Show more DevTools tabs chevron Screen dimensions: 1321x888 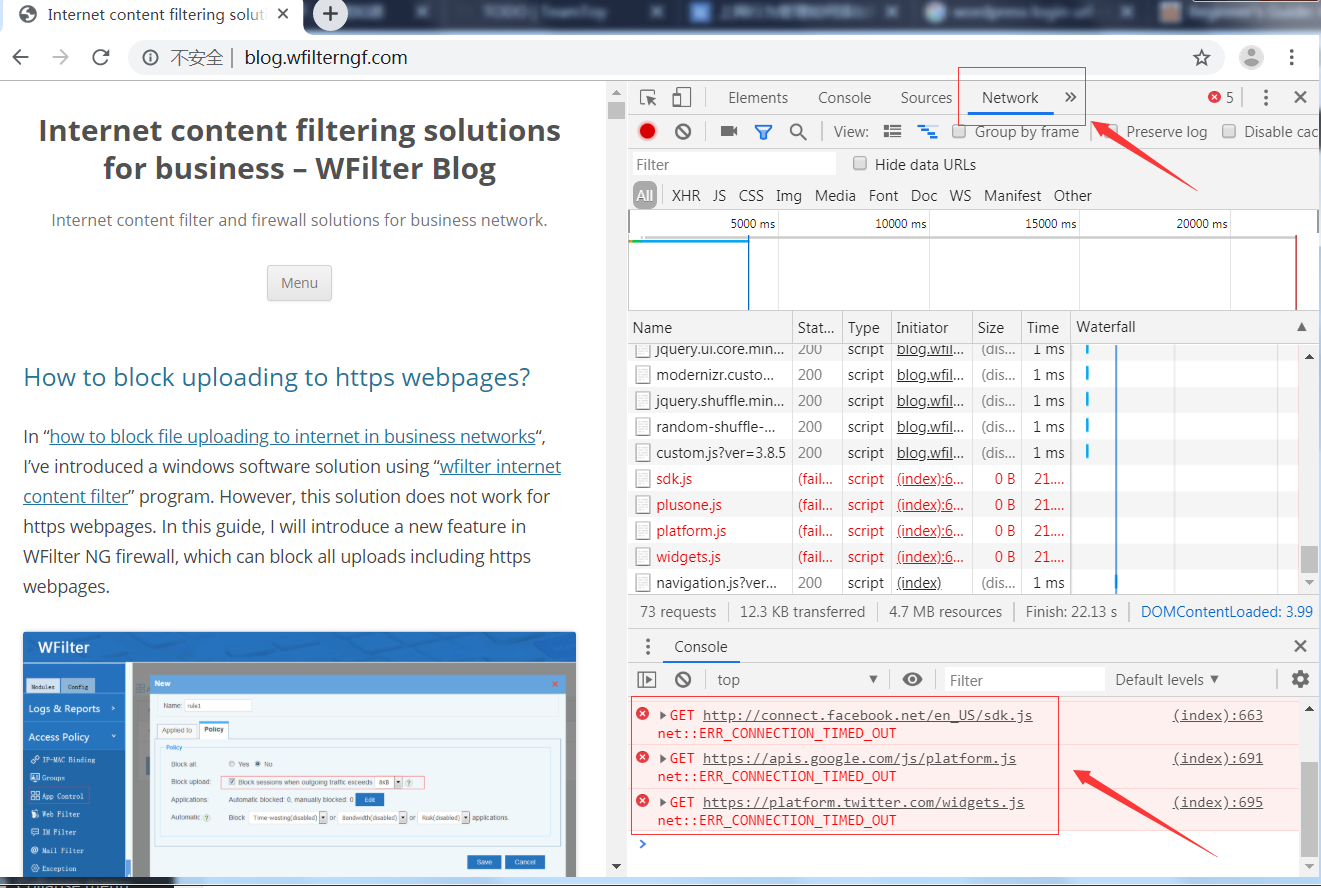(1070, 97)
